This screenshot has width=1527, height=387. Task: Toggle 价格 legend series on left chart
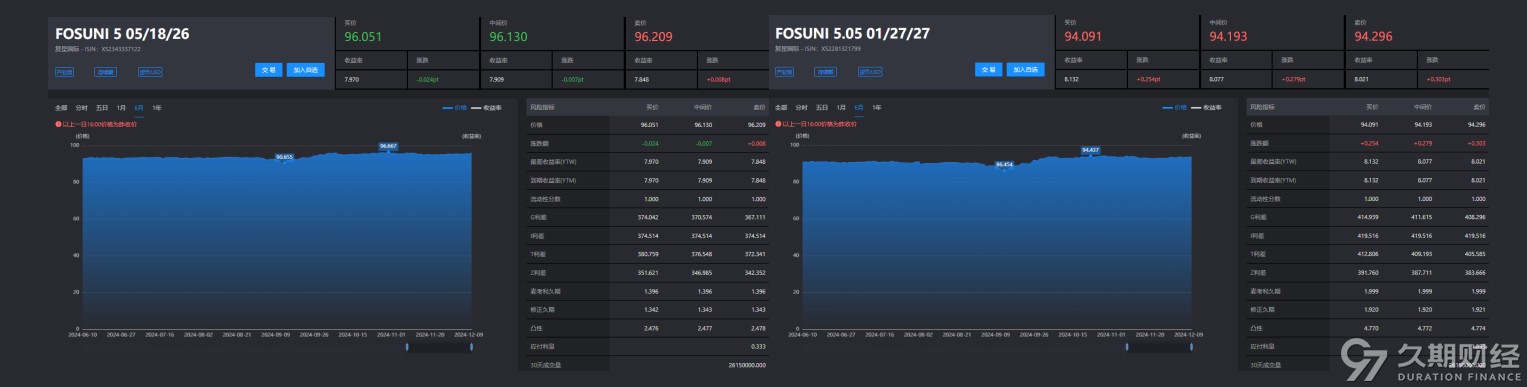pos(454,107)
